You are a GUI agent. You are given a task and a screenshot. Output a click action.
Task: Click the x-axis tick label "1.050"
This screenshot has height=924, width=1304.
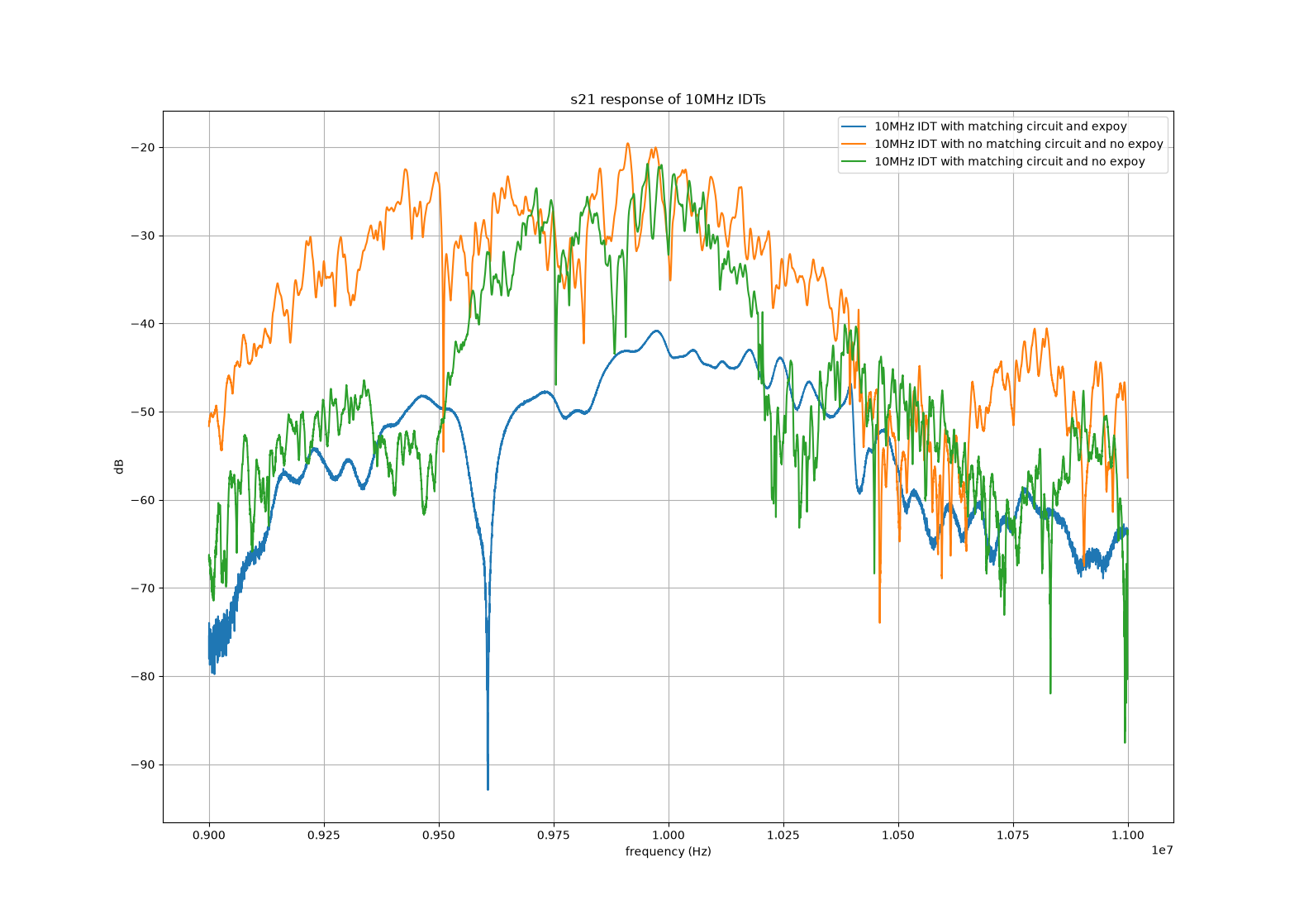pos(898,835)
